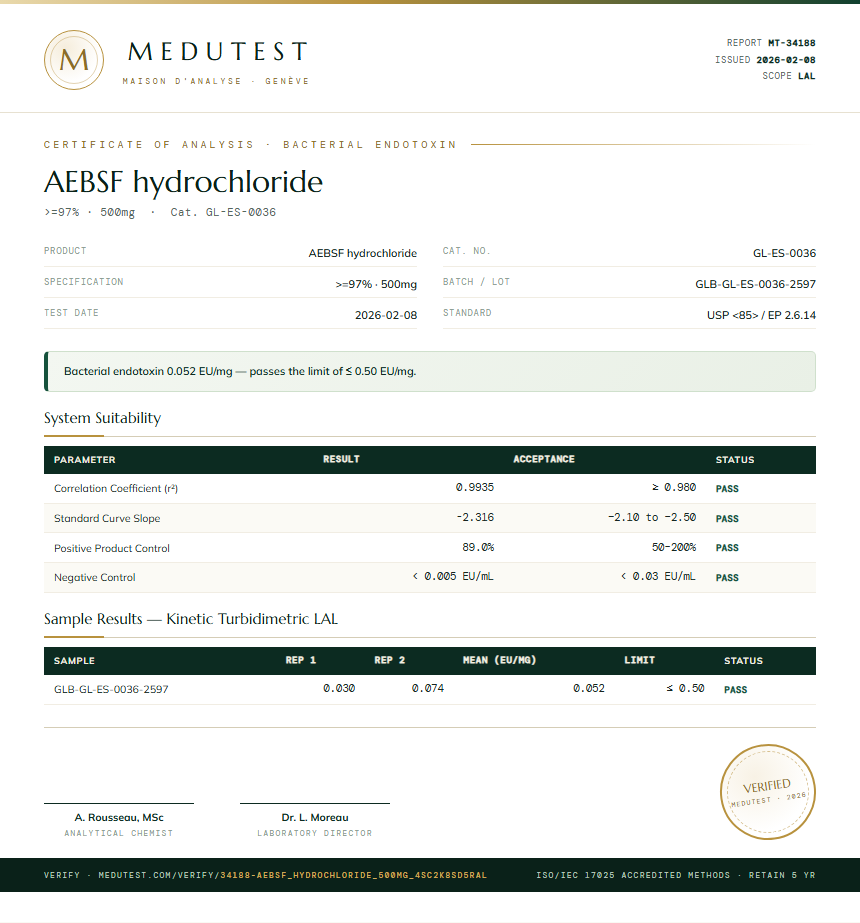Click CAT. NO. value GL-ES-0036

pyautogui.click(x=784, y=253)
